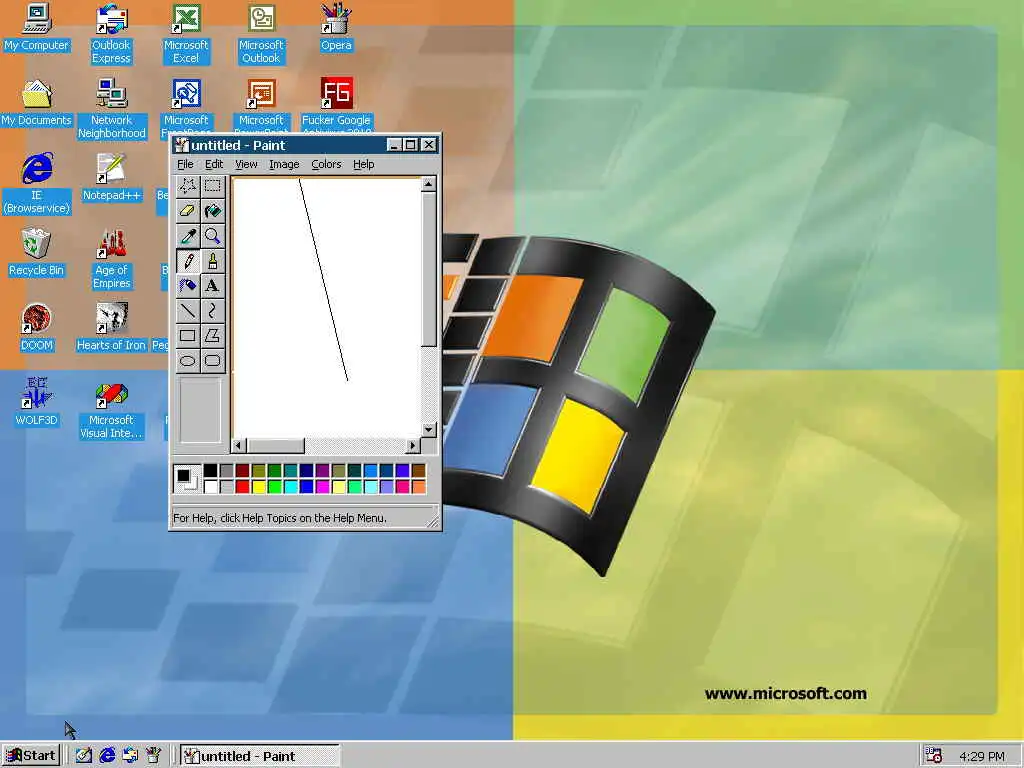Click the untitled - Paint taskbar button
The height and width of the screenshot is (768, 1024).
[260, 756]
